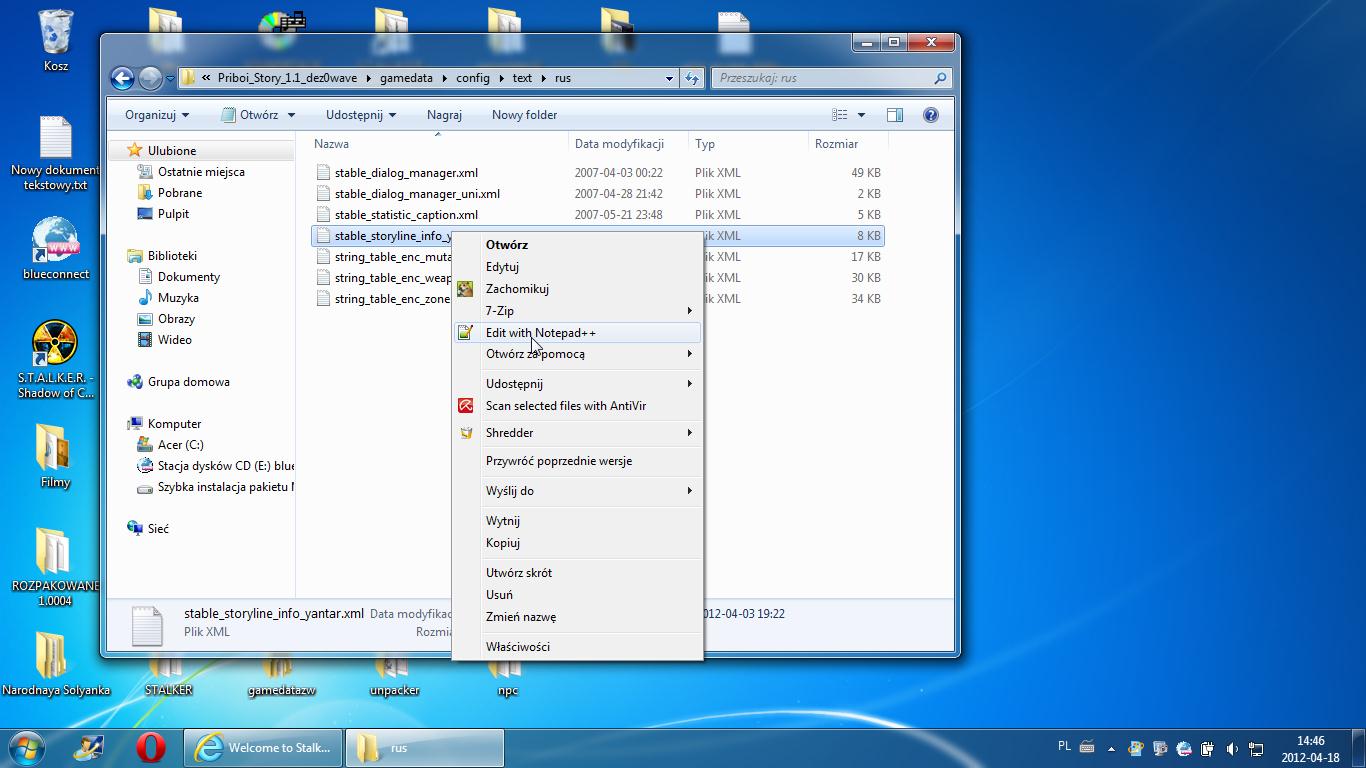
Task: Sort by Data modyfikacji column header
Action: click(x=628, y=144)
